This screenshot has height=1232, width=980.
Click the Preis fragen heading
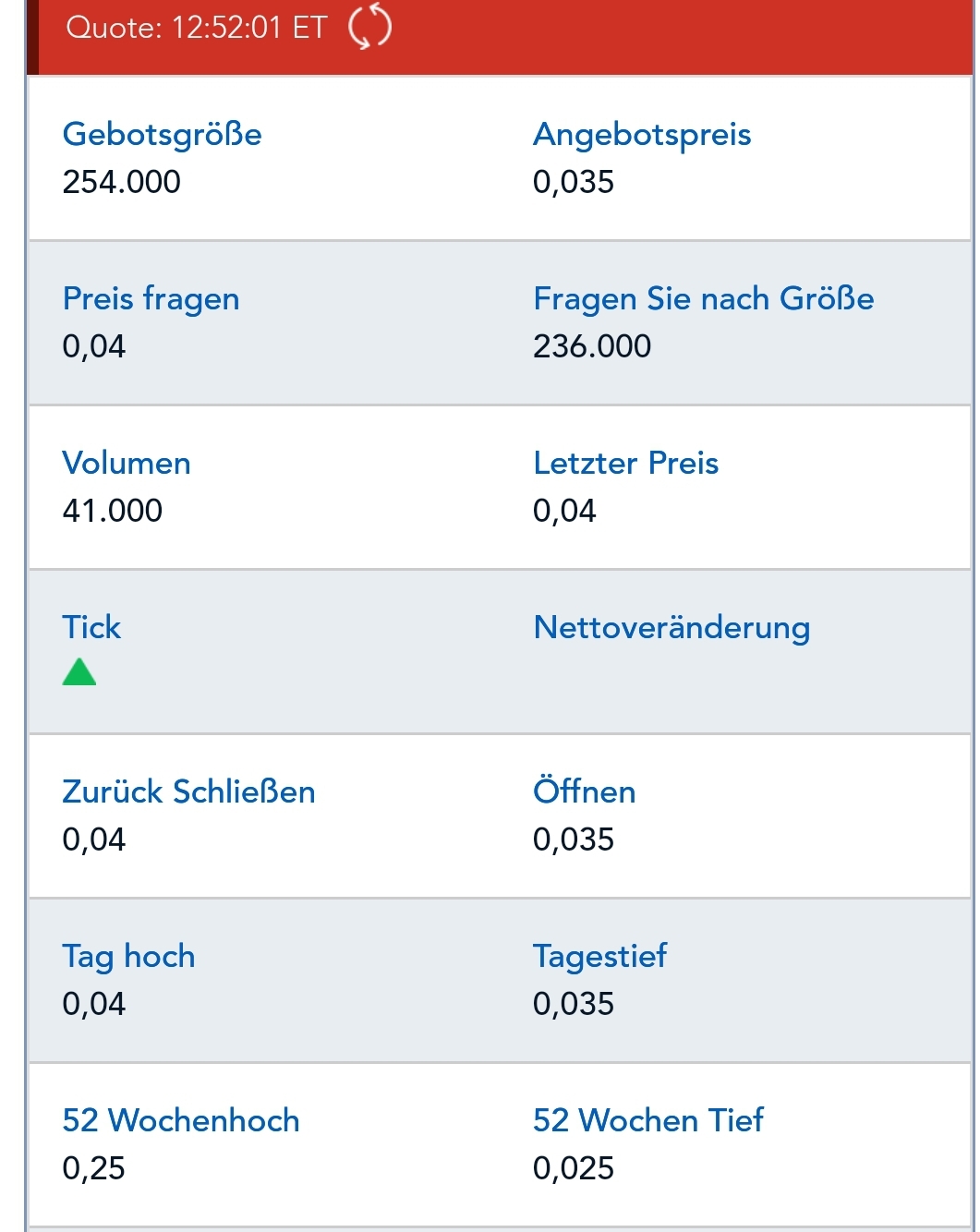pyautogui.click(x=151, y=298)
